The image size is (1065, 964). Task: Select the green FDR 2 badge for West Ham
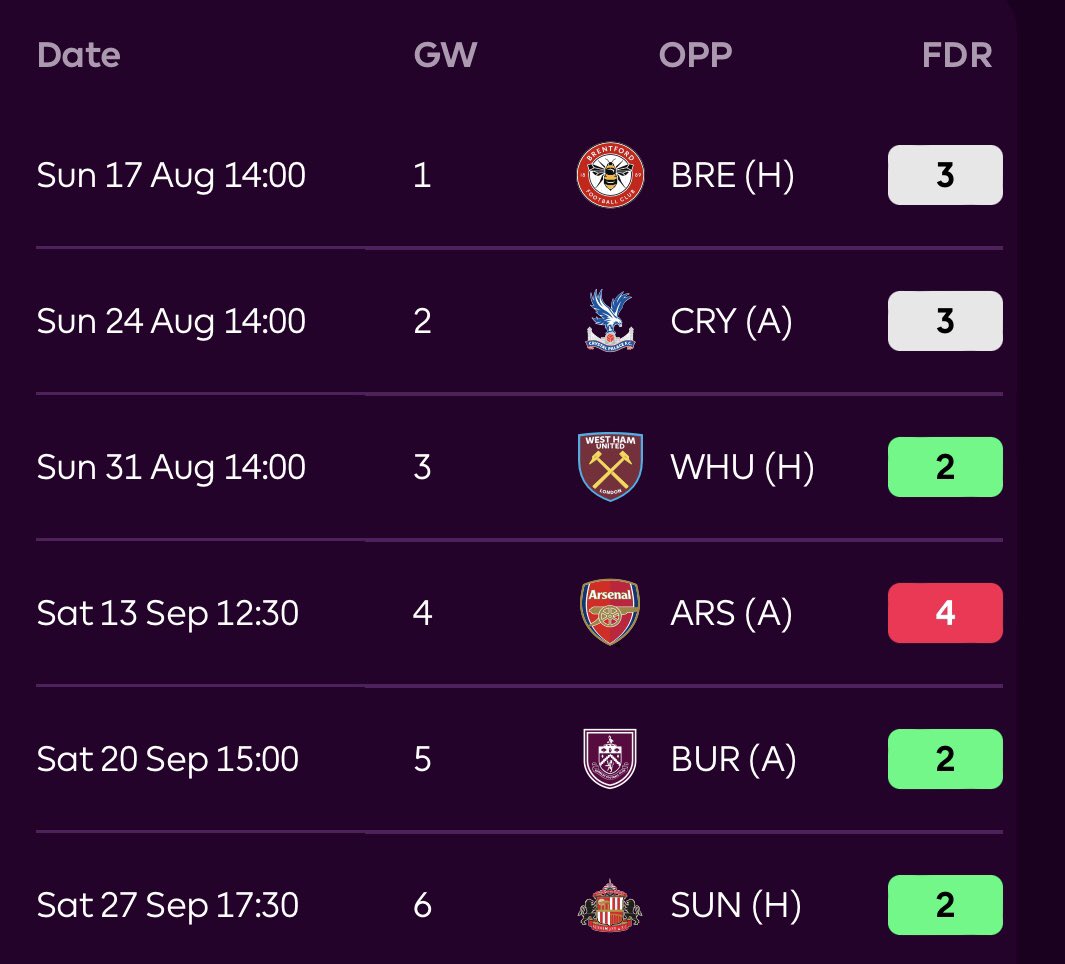click(945, 467)
